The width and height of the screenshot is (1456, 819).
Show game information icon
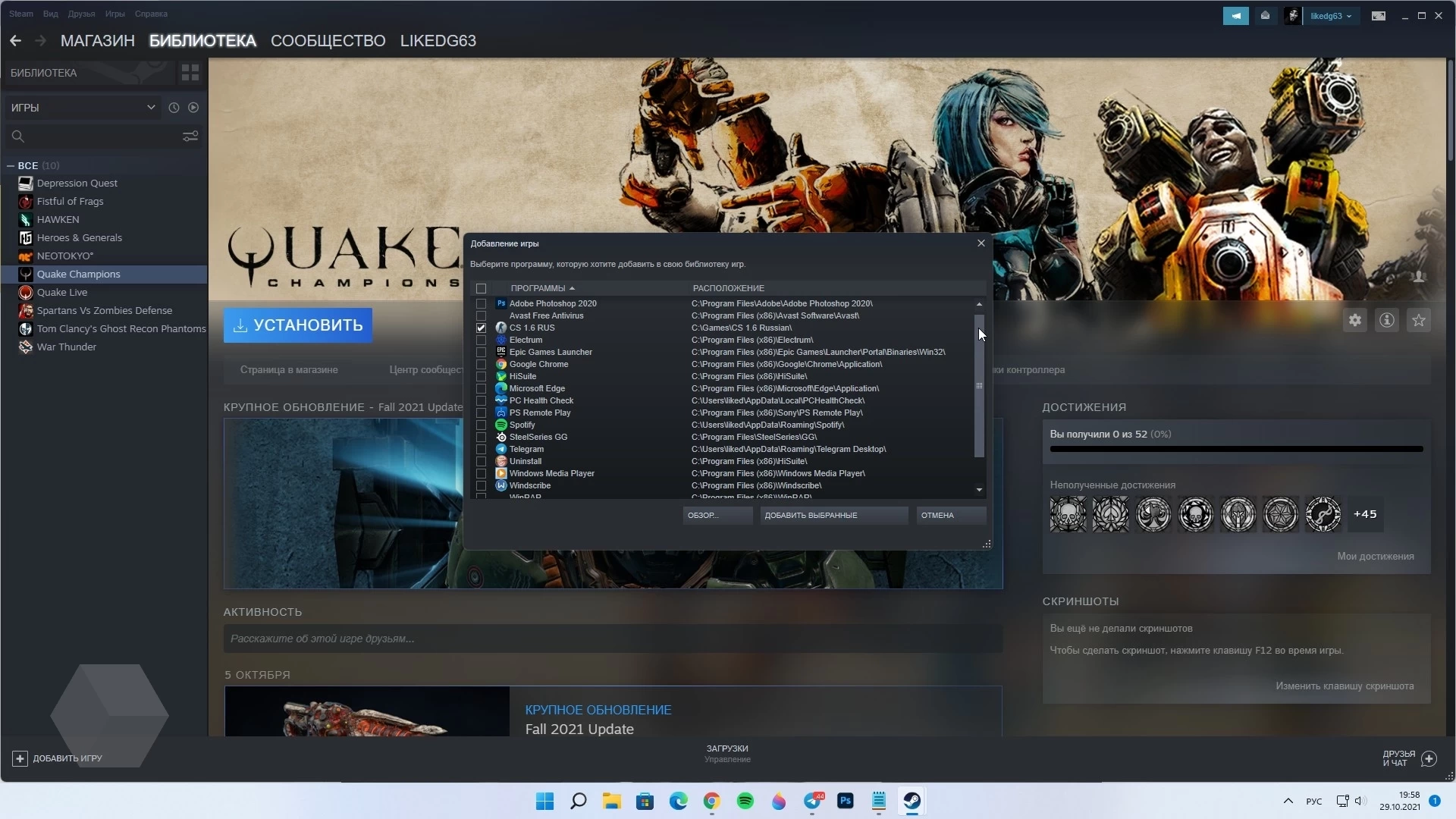(x=1387, y=320)
